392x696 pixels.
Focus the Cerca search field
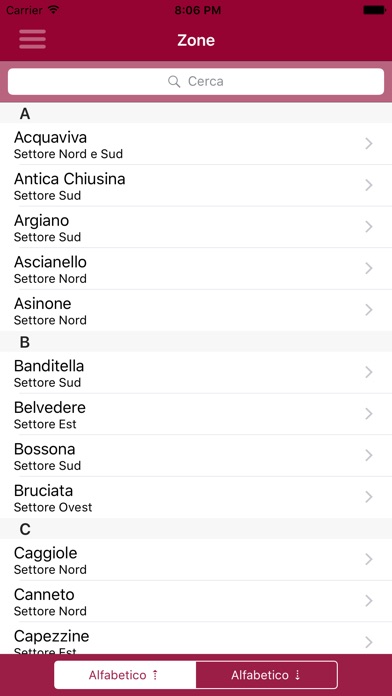[x=196, y=81]
